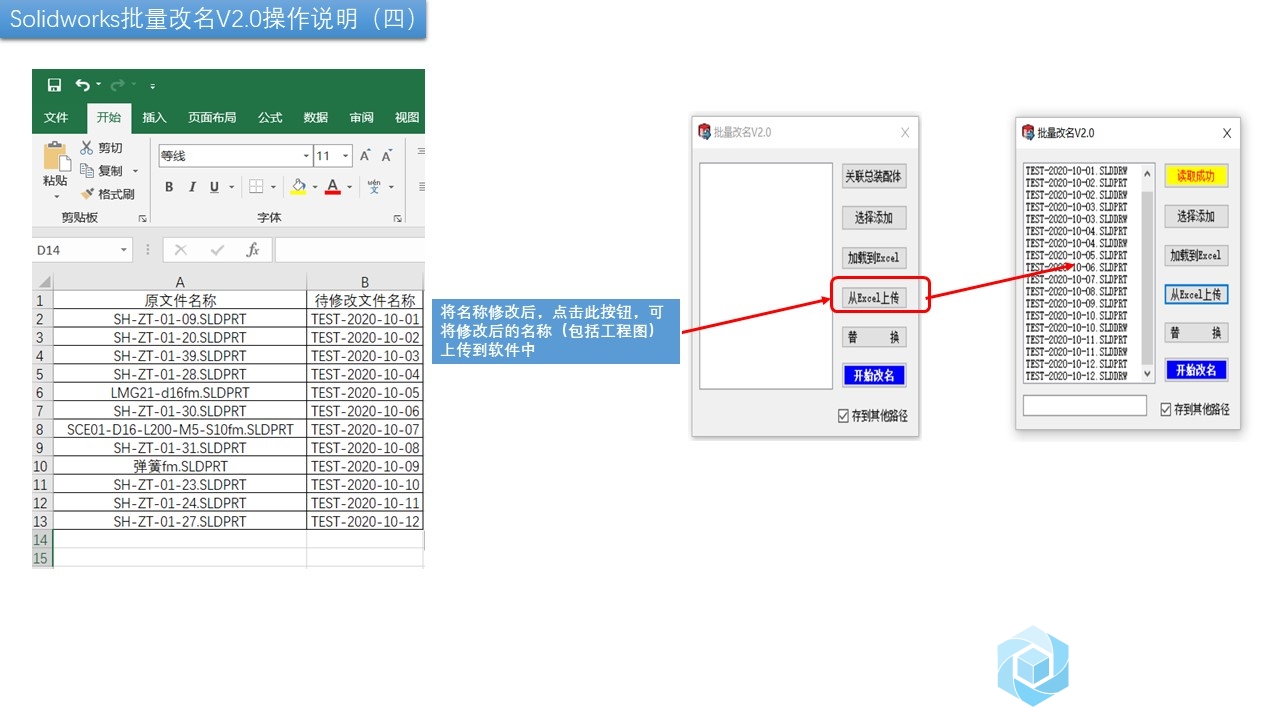The image size is (1280, 720).
Task: Click 加载到Excel in the empty-list dialog
Action: click(874, 257)
